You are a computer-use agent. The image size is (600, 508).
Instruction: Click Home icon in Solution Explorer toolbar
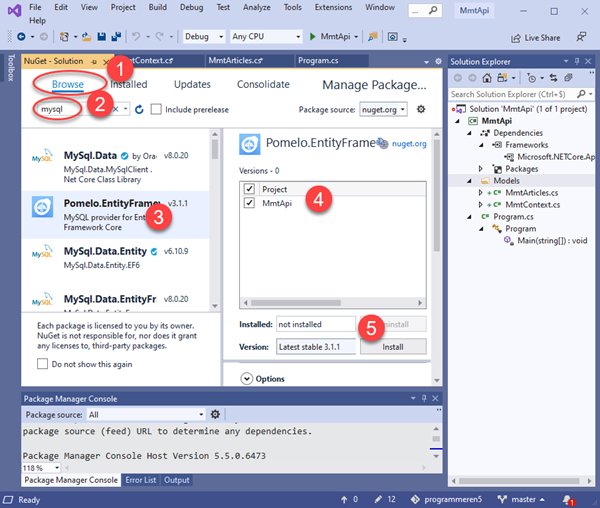click(x=487, y=78)
